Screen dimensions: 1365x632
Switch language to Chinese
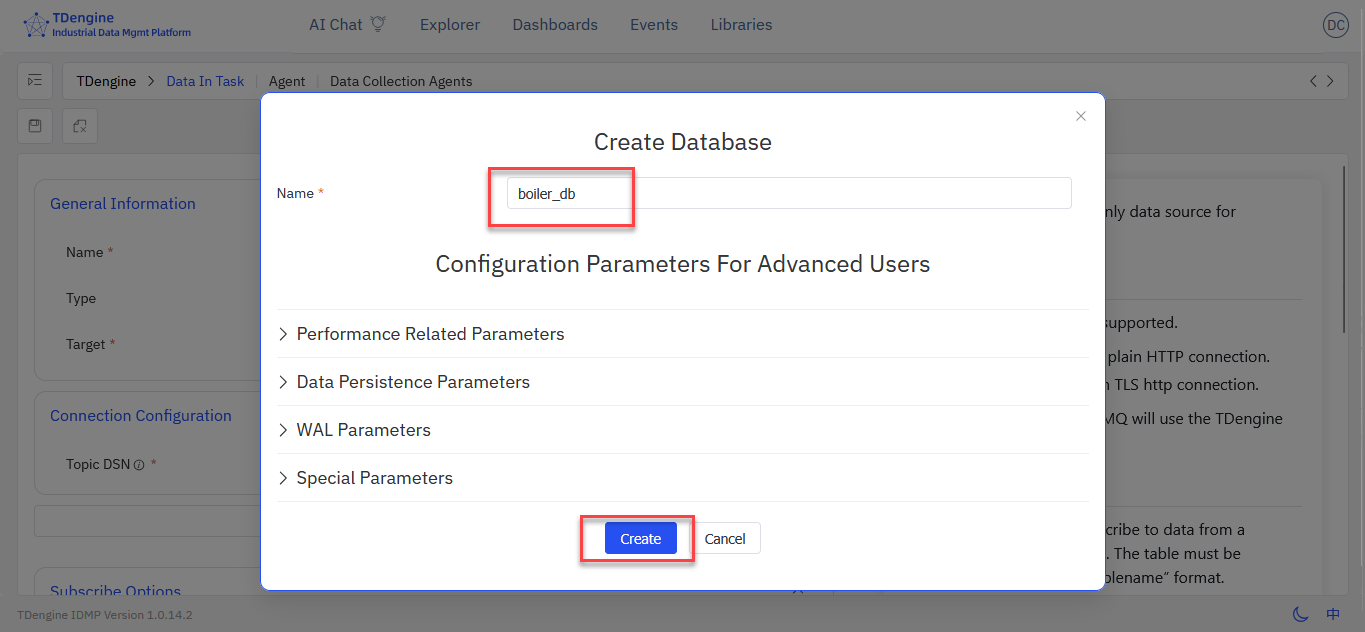(x=1332, y=614)
